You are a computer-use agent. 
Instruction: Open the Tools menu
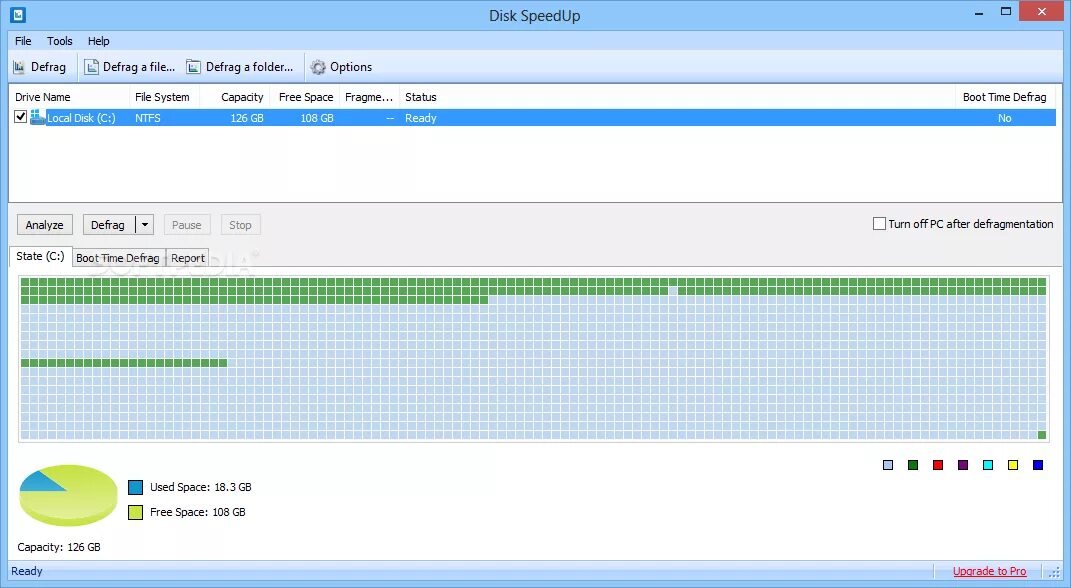[x=59, y=41]
